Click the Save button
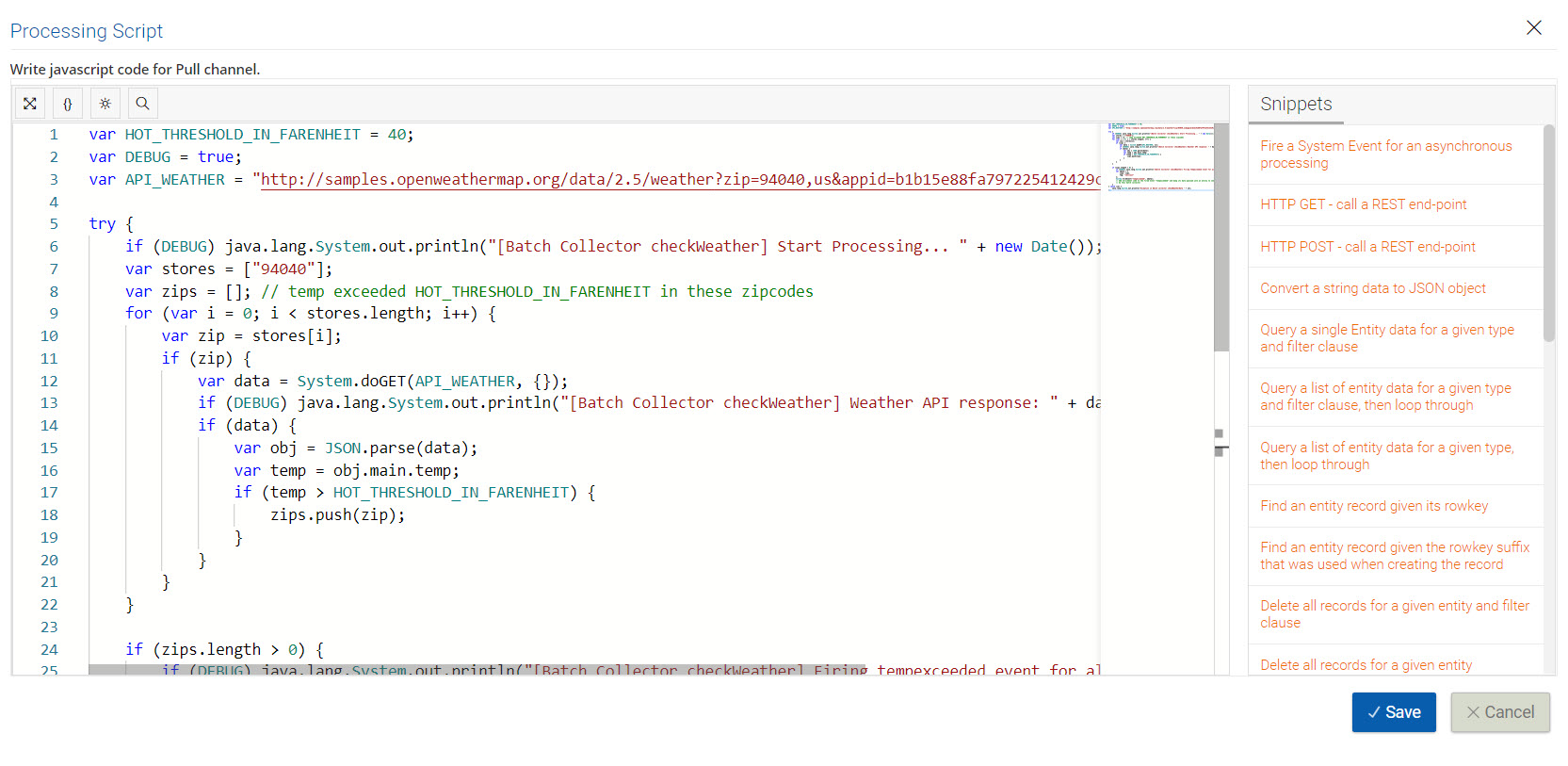 [1394, 712]
